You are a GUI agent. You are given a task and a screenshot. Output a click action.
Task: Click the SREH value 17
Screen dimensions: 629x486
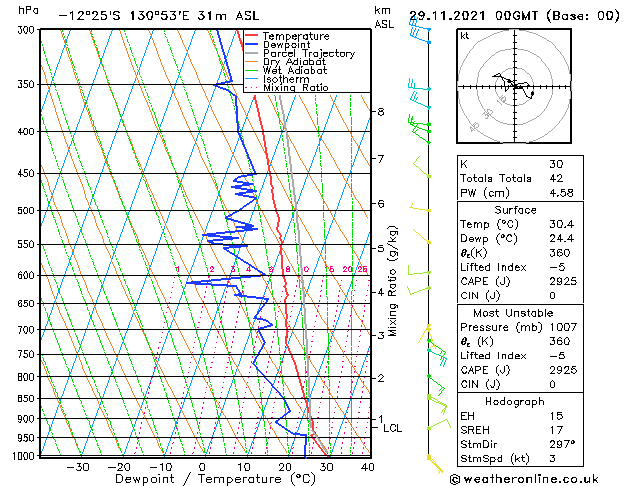556,430
